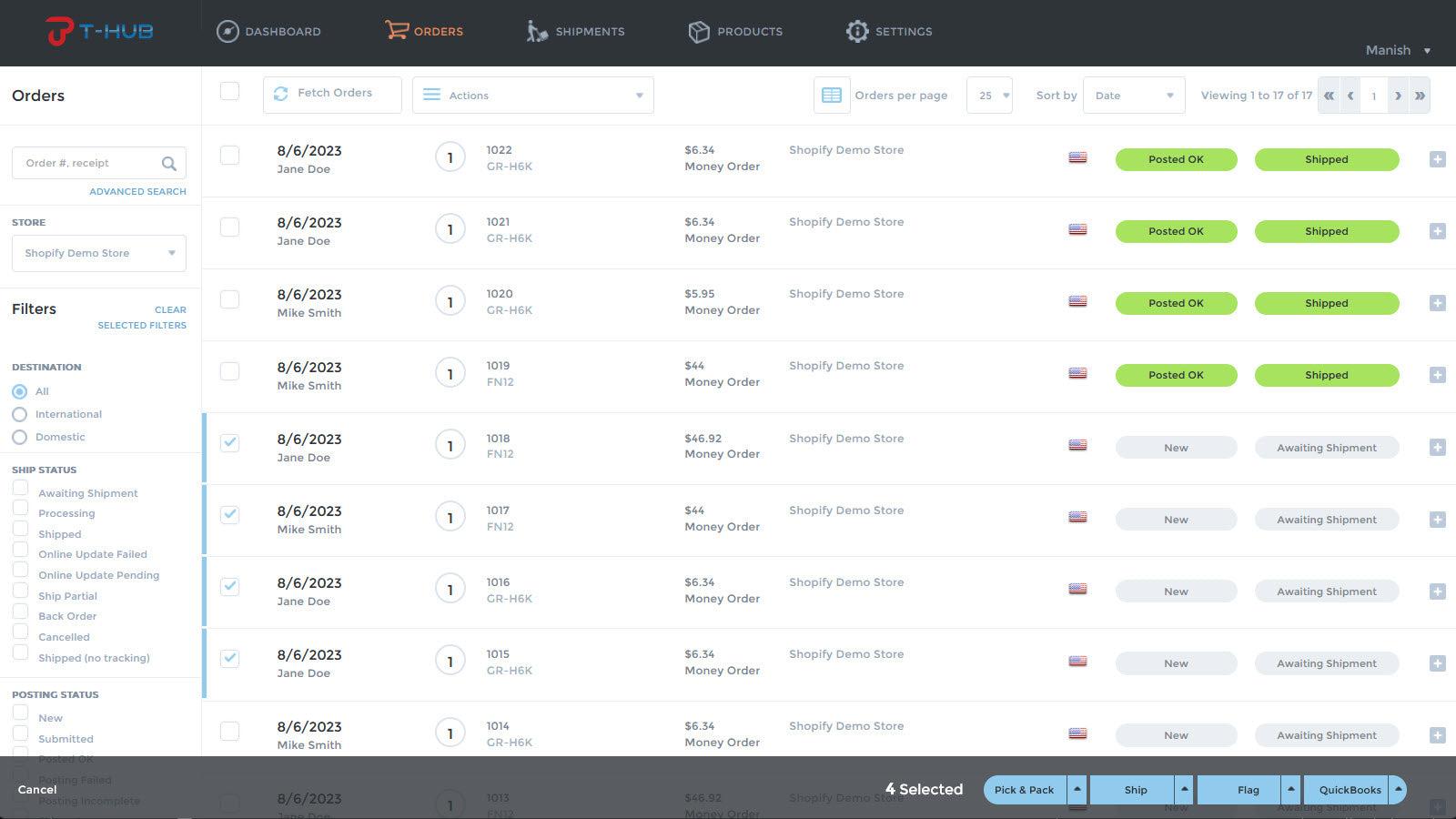
Task: Open Products via the box icon
Action: [699, 30]
